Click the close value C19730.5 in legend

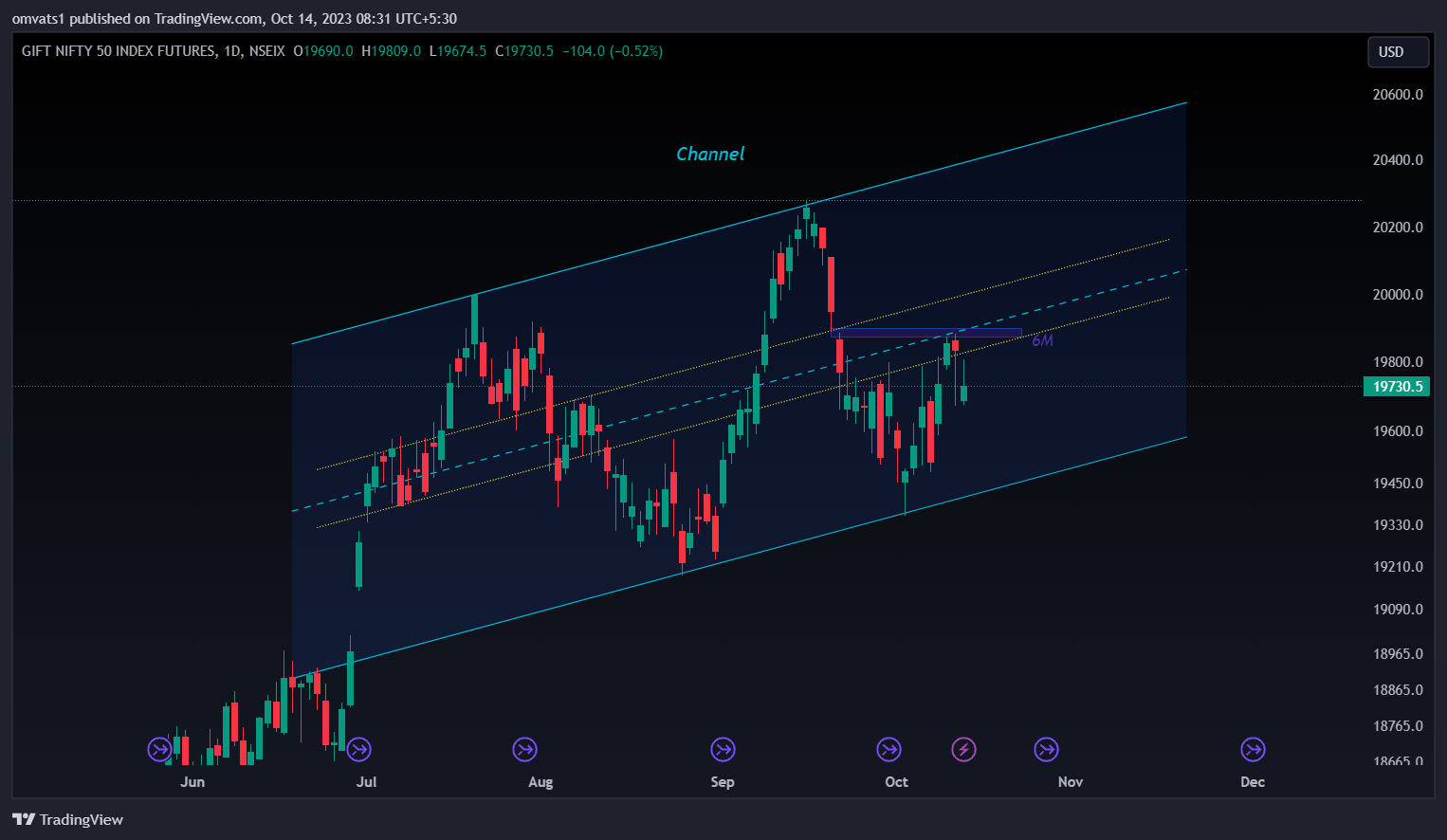point(524,51)
